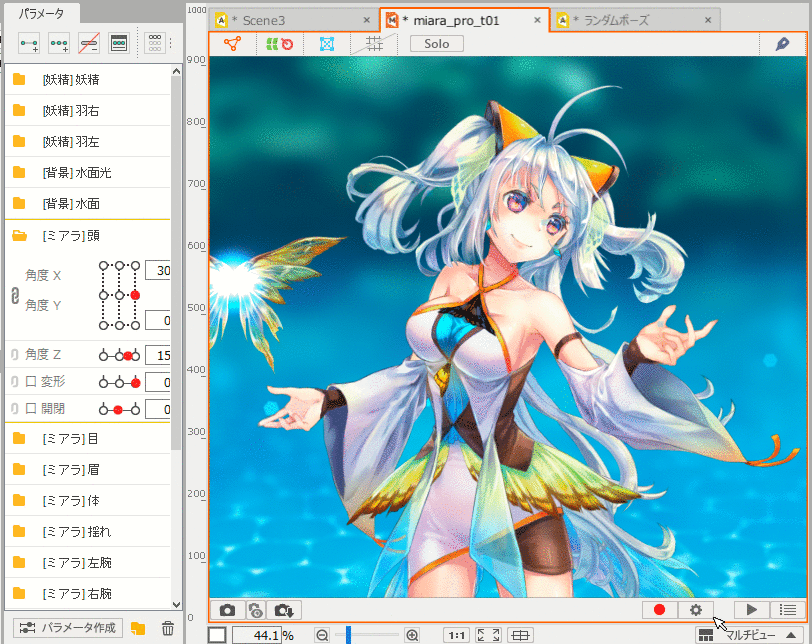The width and height of the screenshot is (812, 644).
Task: Click the delete keys icon in parameter toolbar
Action: (x=89, y=43)
